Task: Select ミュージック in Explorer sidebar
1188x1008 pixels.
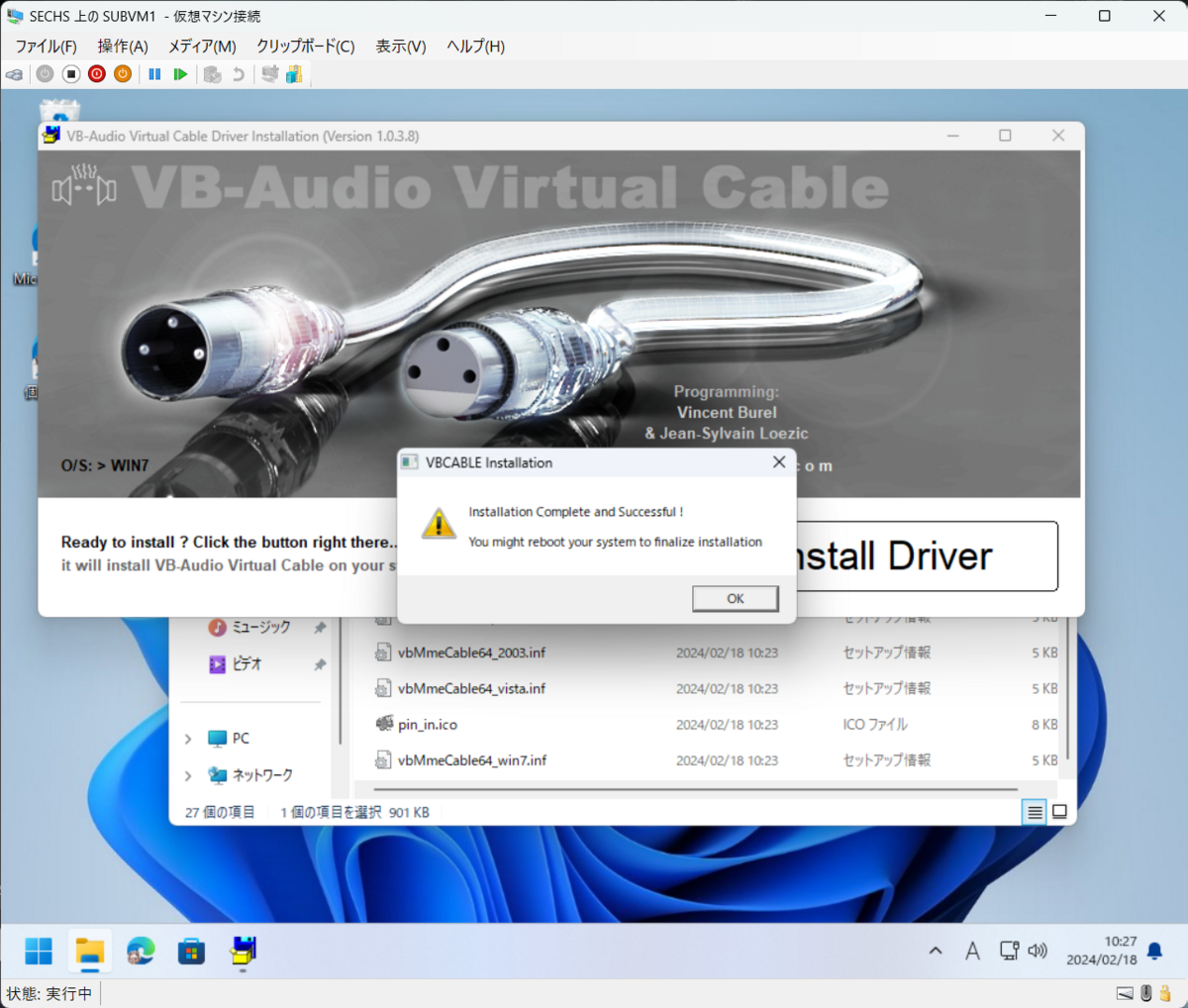Action: click(261, 628)
